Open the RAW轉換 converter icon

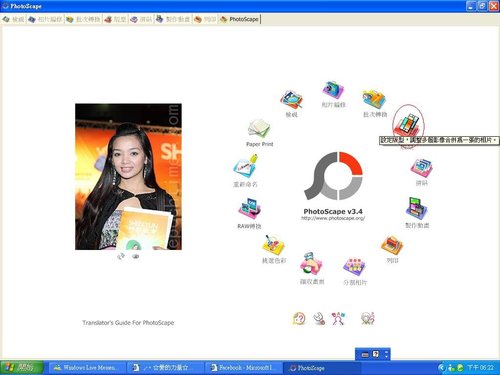pos(249,209)
